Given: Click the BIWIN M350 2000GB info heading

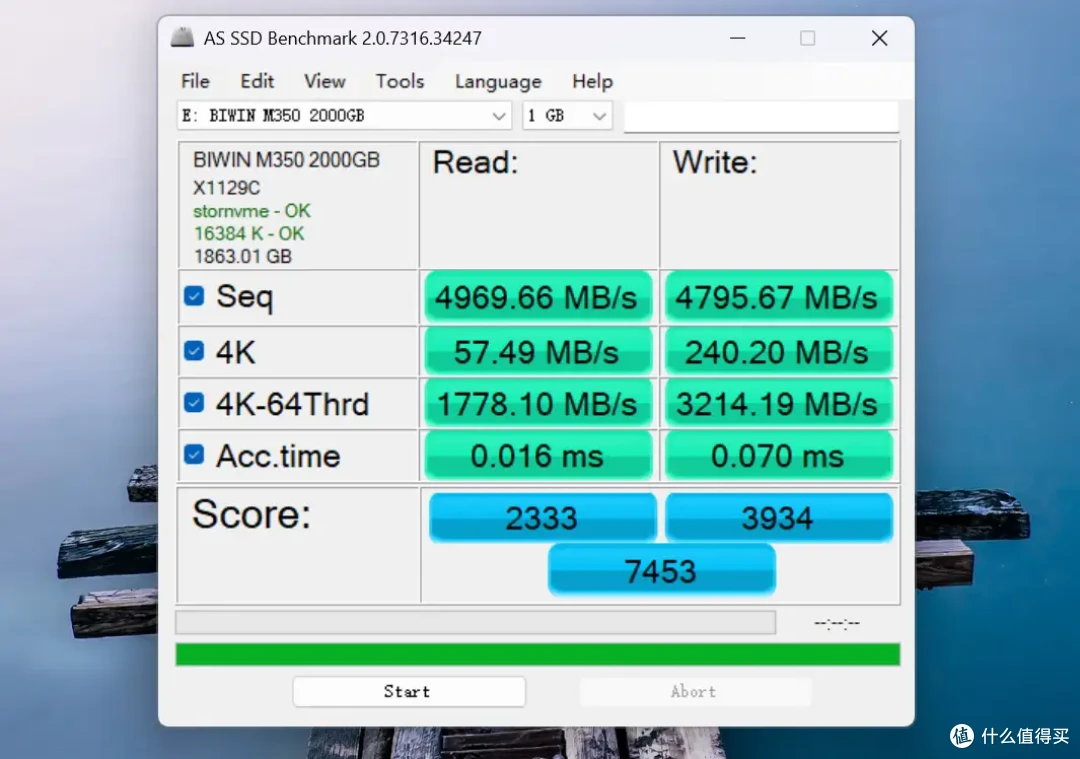Looking at the screenshot, I should [x=287, y=160].
